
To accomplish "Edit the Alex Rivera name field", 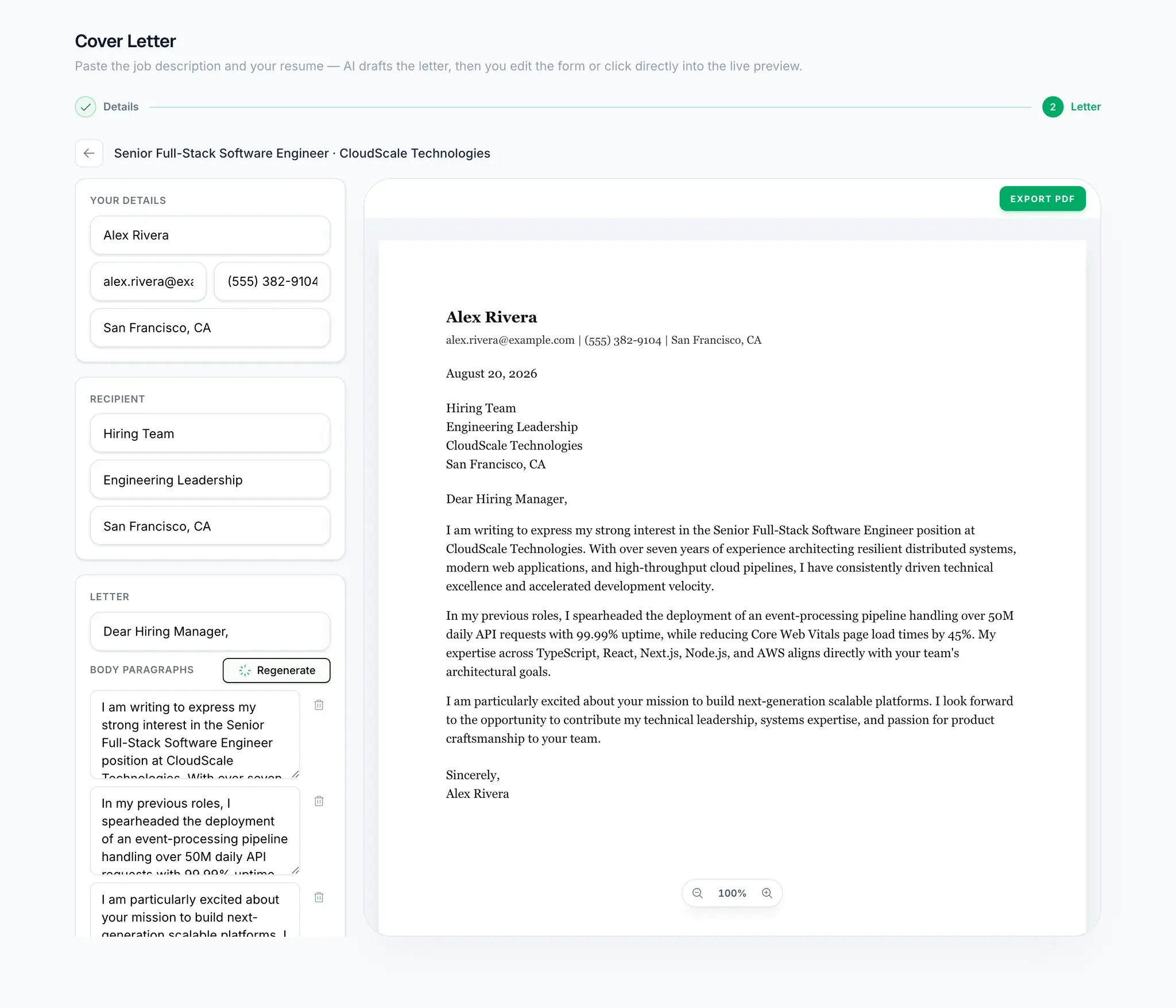I will pos(210,235).
